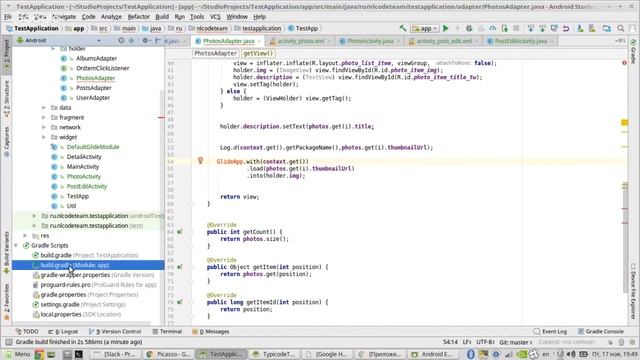Image resolution: width=640 pixels, height=360 pixels.
Task: Start debugging with the bug icon
Action: (469, 28)
